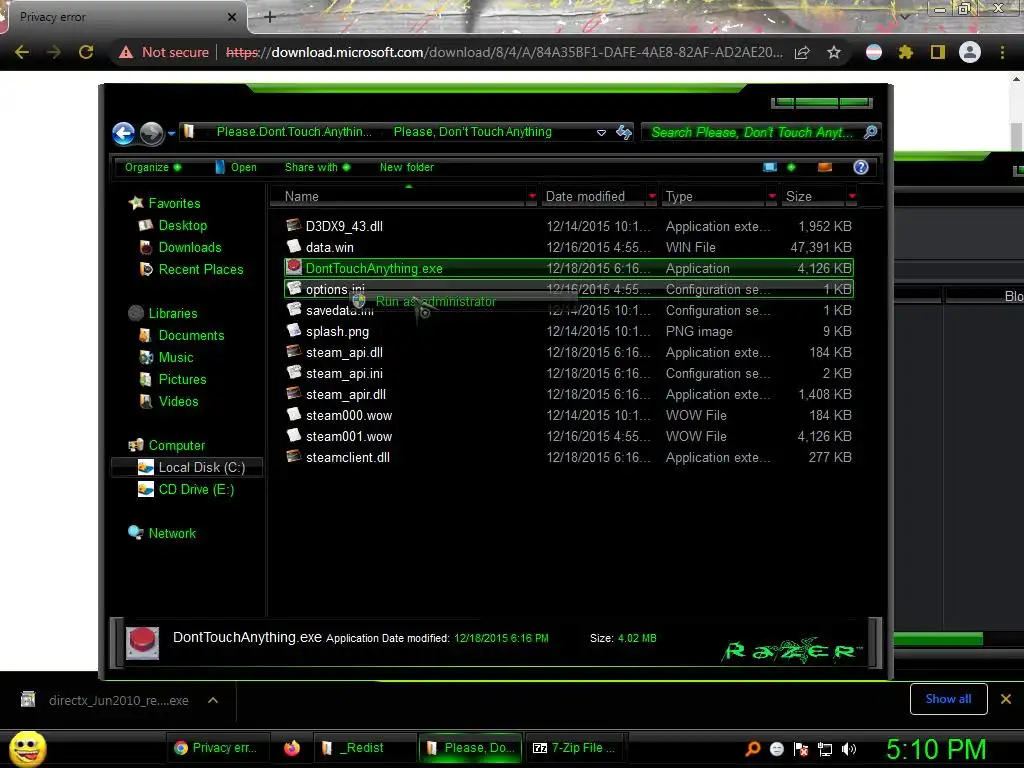Viewport: 1024px width, 768px height.
Task: Open Downloads in the navigation pane
Action: [189, 248]
